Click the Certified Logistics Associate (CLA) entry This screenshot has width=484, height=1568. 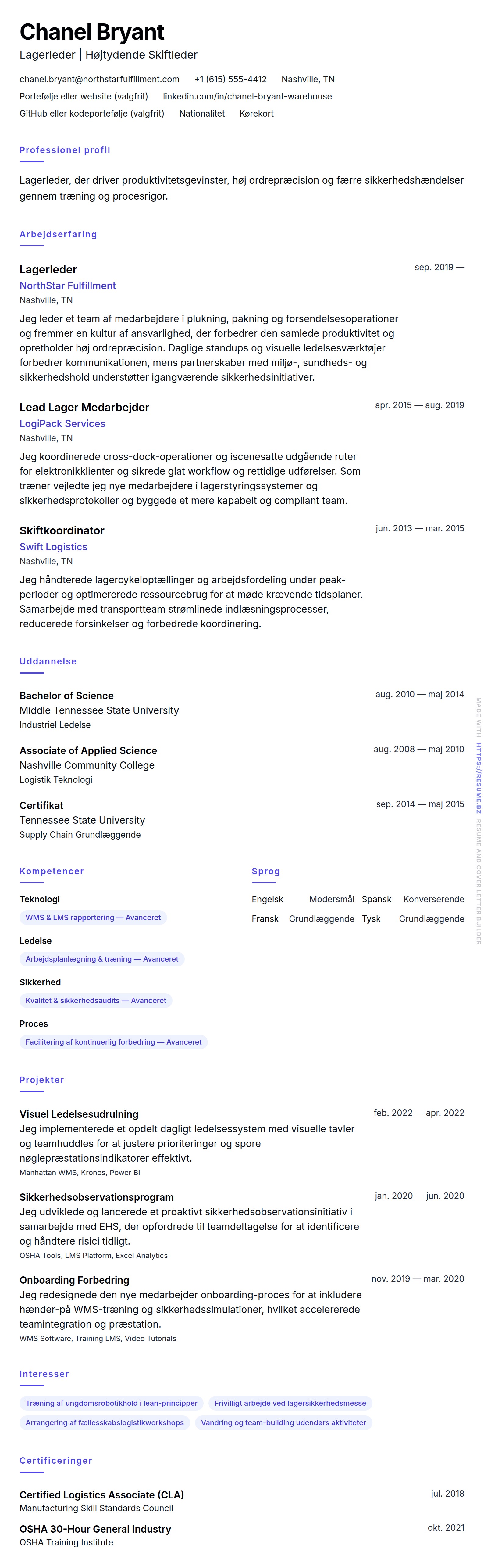click(101, 1494)
